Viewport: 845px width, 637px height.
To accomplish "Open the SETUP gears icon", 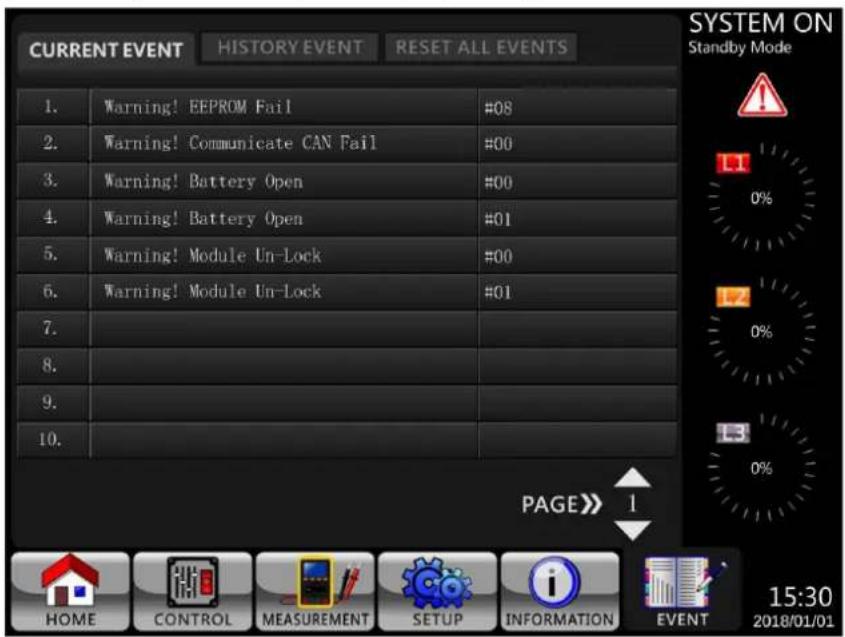I will click(x=437, y=591).
